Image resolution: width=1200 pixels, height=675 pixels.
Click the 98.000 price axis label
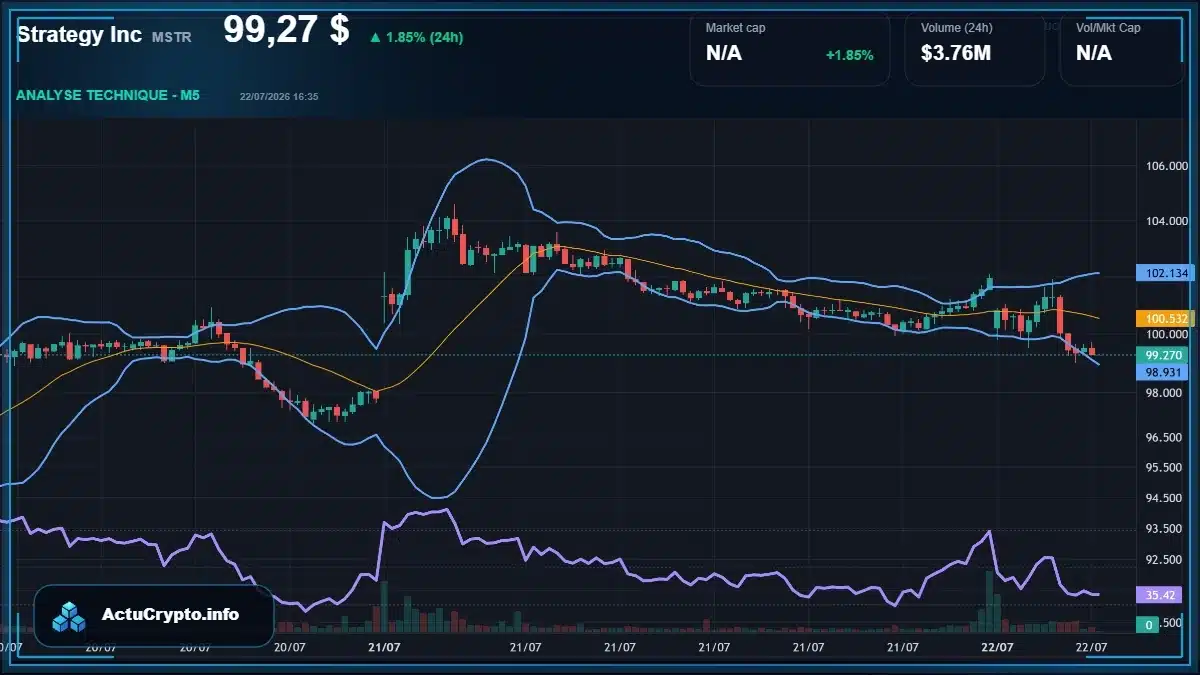pyautogui.click(x=1166, y=393)
